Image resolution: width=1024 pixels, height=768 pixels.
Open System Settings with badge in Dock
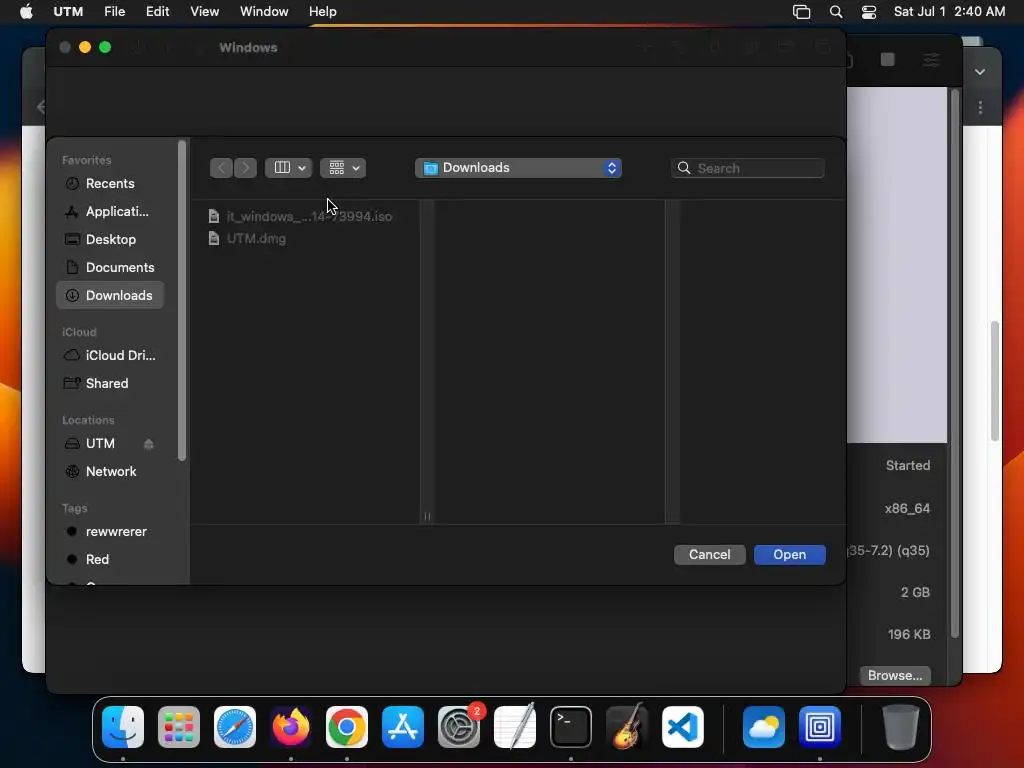tap(459, 727)
